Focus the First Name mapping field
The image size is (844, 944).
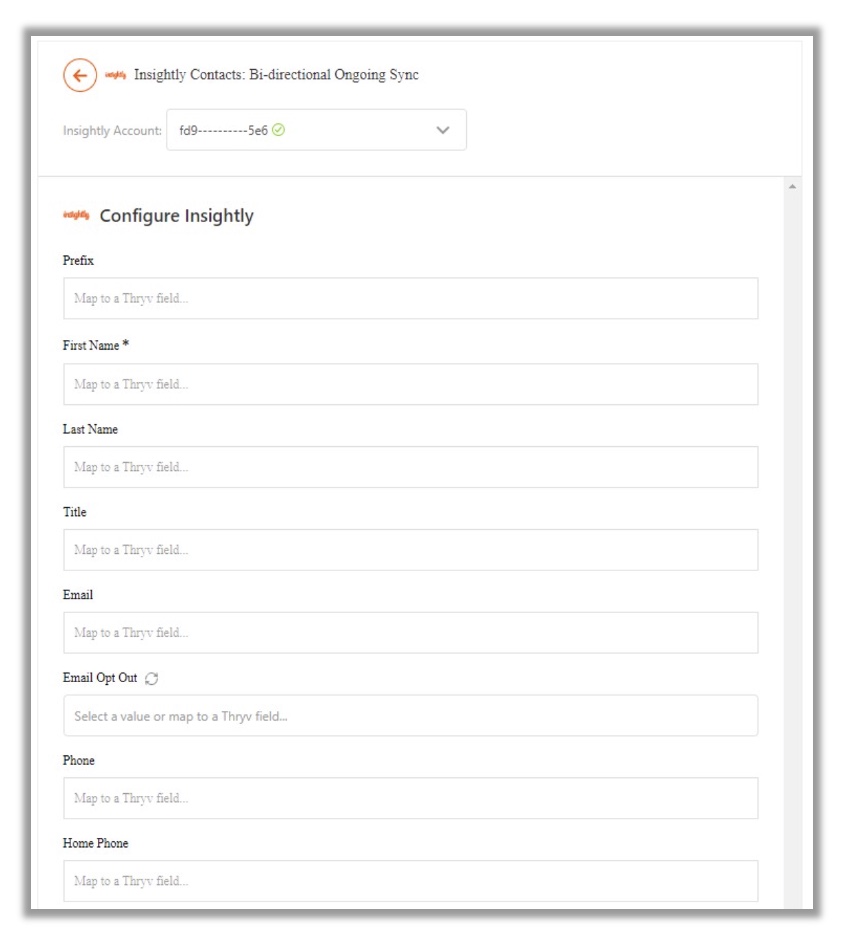tap(410, 384)
